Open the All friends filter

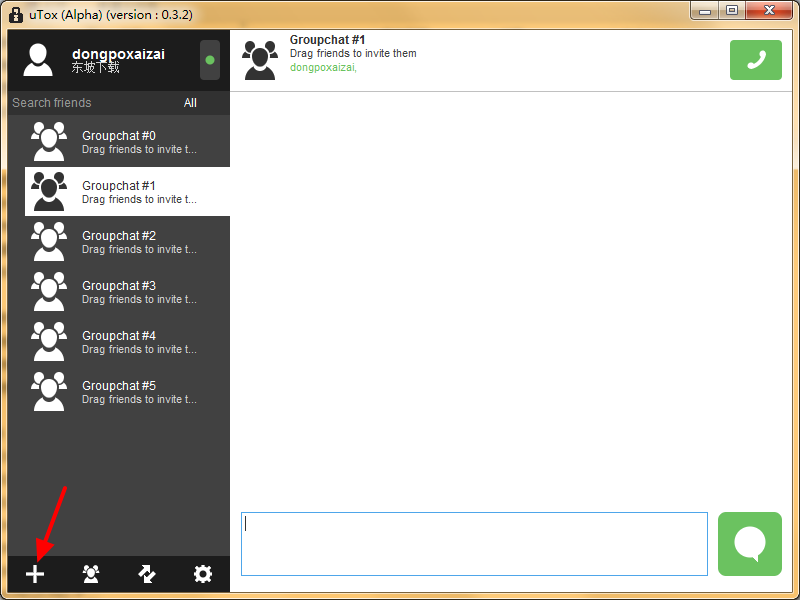tap(190, 103)
